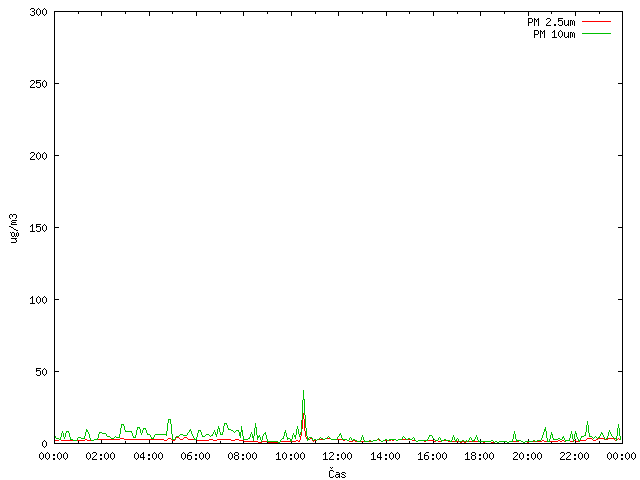Click the ug/m3 y-axis label
Screen dimensions: 640x480
coord(14,228)
